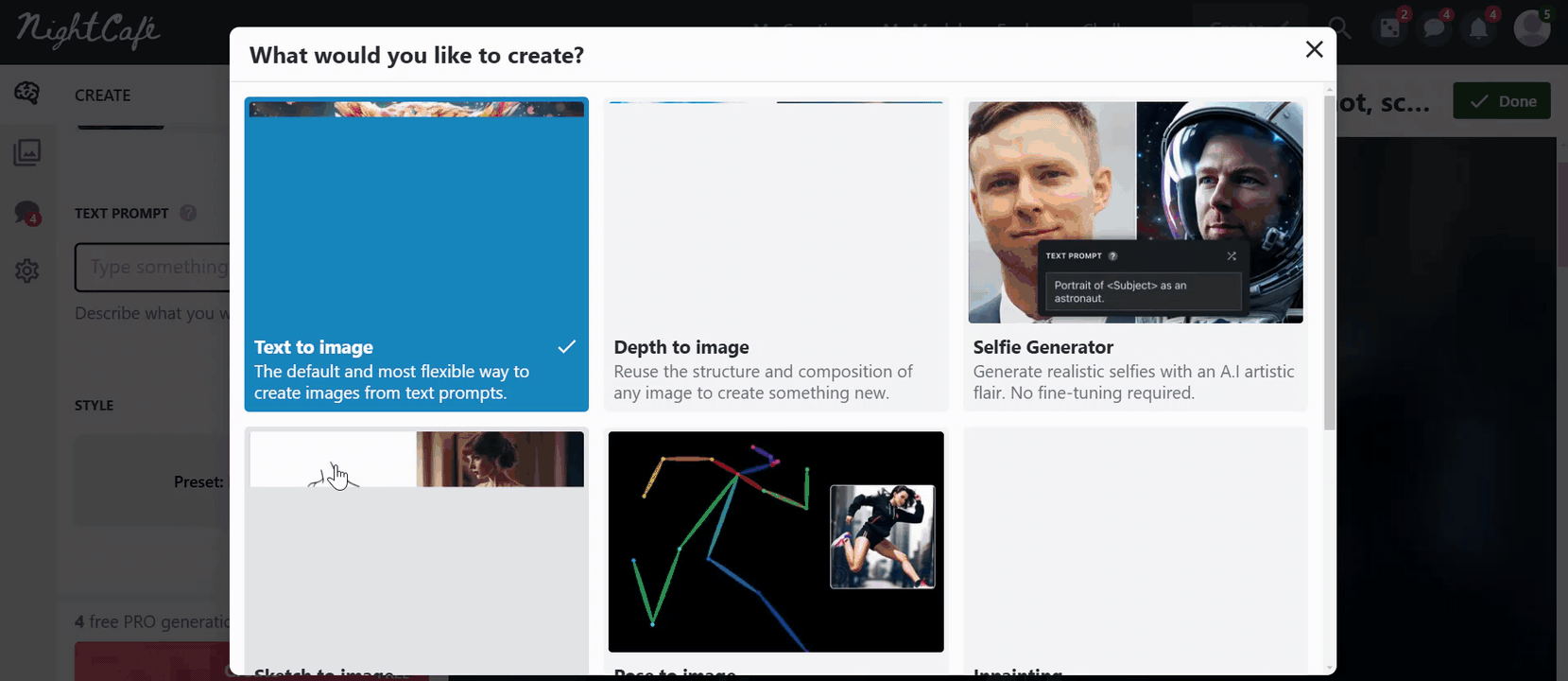Open the user profile avatar

point(1531,27)
